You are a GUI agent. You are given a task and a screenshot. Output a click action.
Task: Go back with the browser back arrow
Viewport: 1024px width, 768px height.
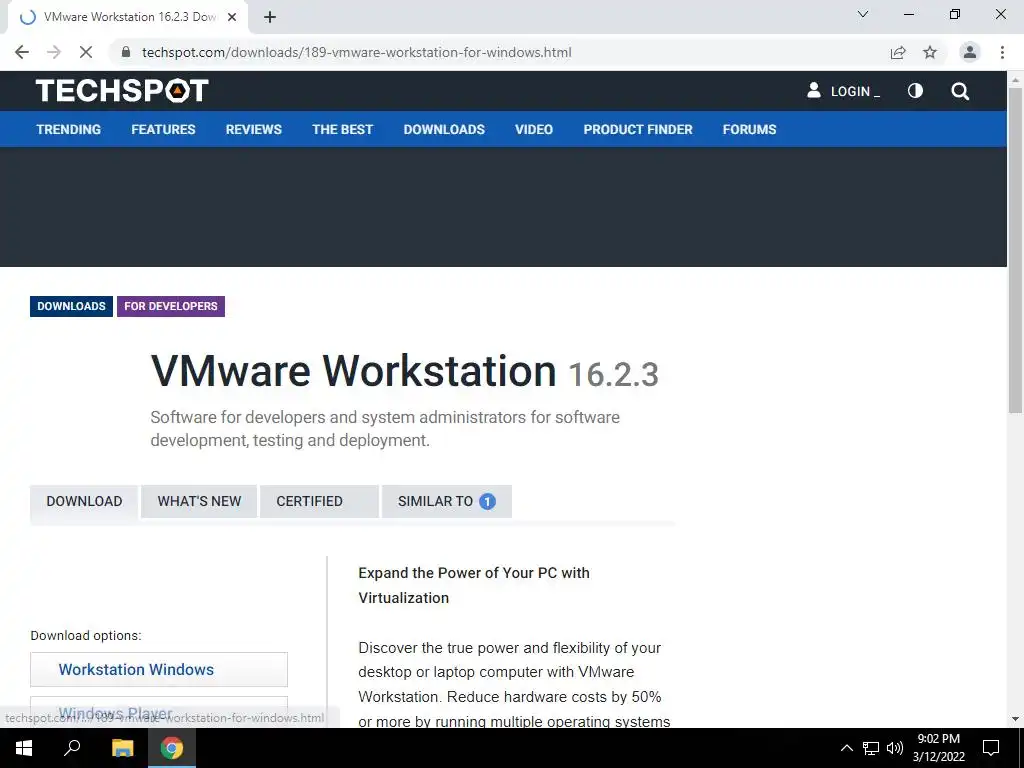[x=22, y=52]
